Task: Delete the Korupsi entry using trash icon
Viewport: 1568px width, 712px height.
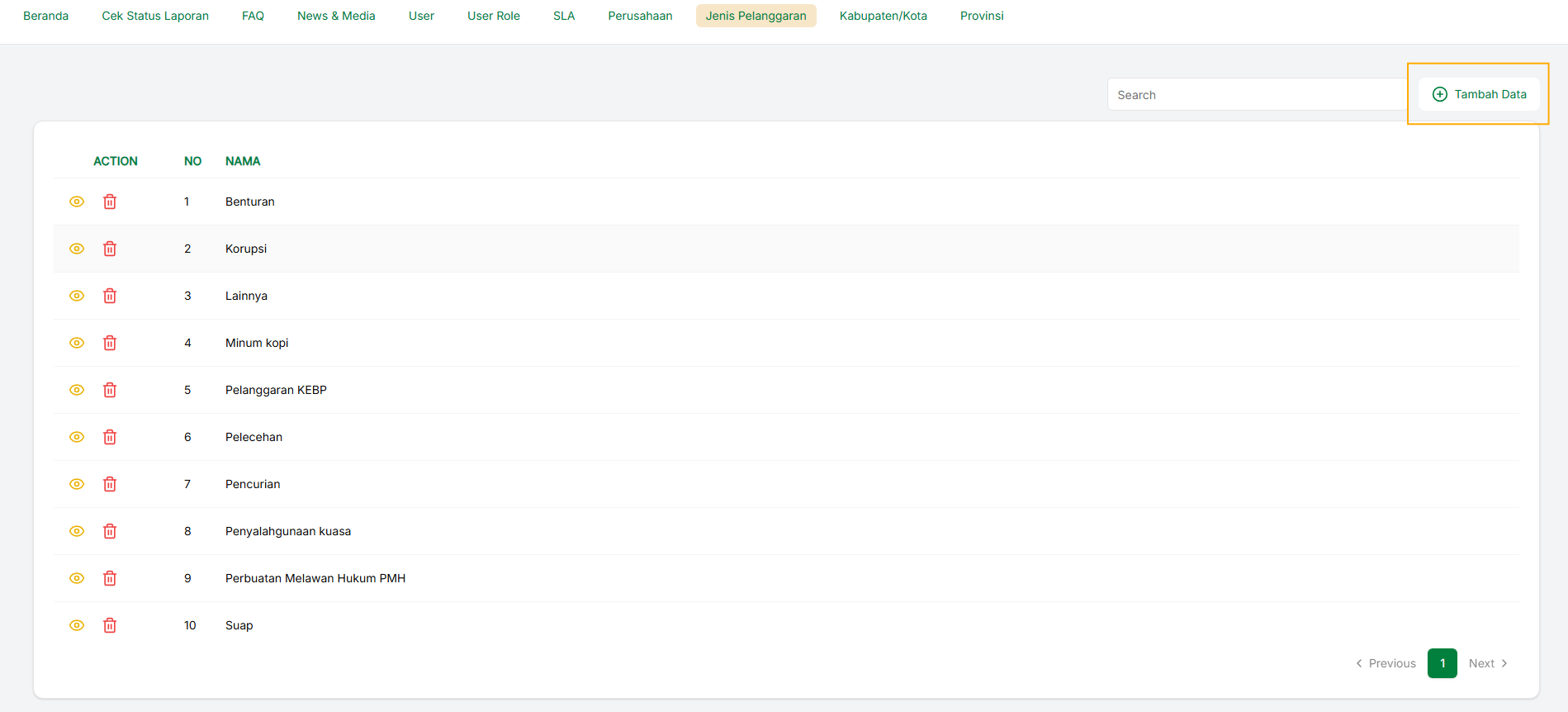Action: [x=110, y=249]
